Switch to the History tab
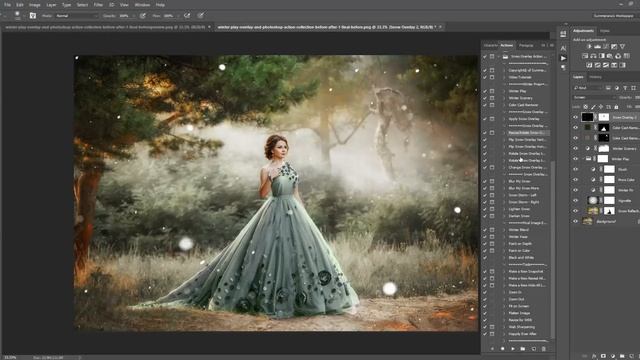The image size is (640, 360). pyautogui.click(x=595, y=77)
